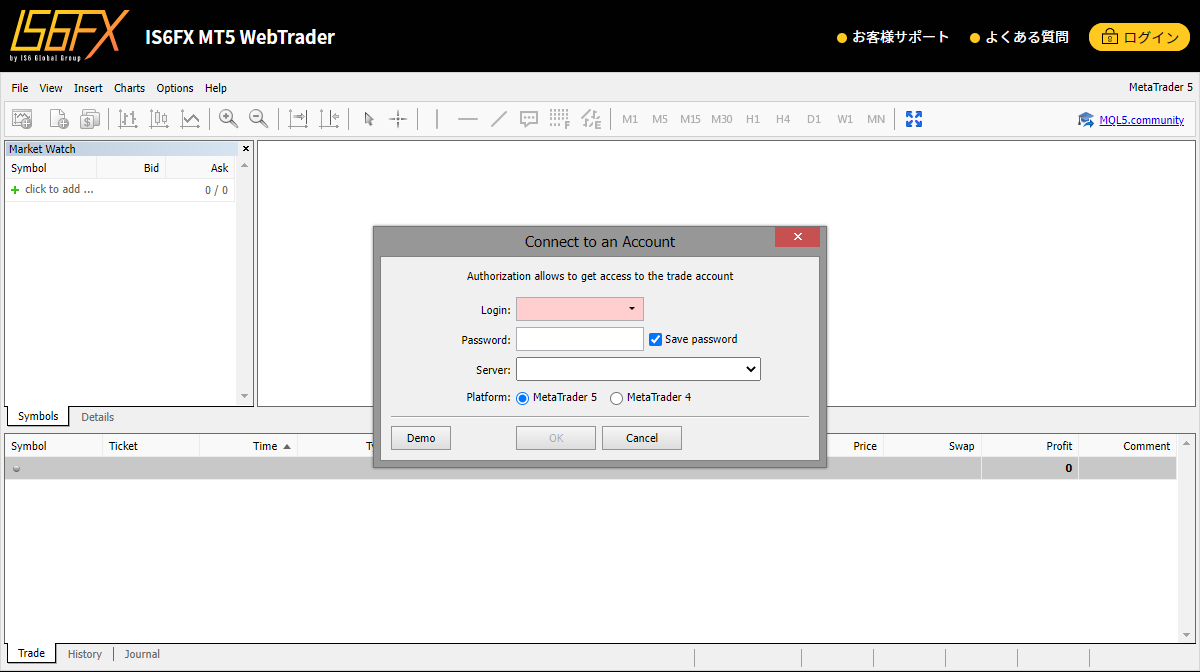Open the MQL5.community link

click(x=1141, y=120)
